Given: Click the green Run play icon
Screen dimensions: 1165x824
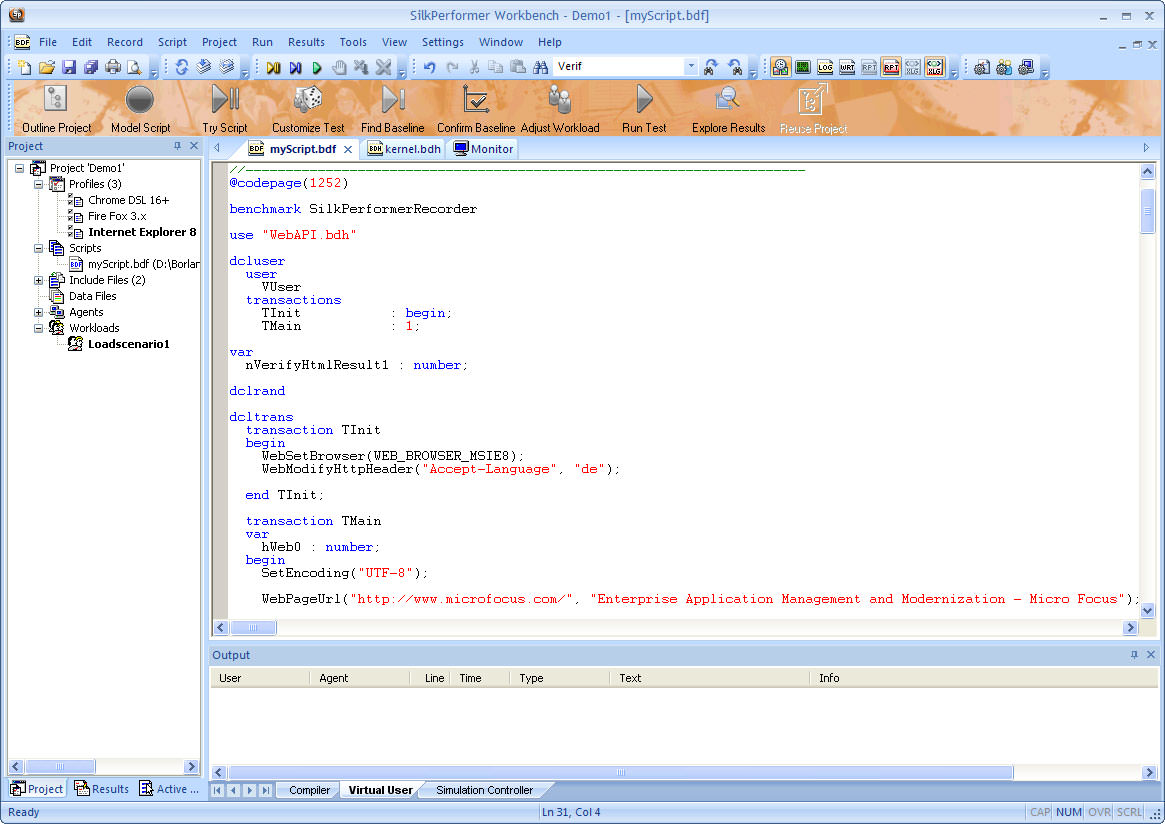Looking at the screenshot, I should click(x=317, y=68).
